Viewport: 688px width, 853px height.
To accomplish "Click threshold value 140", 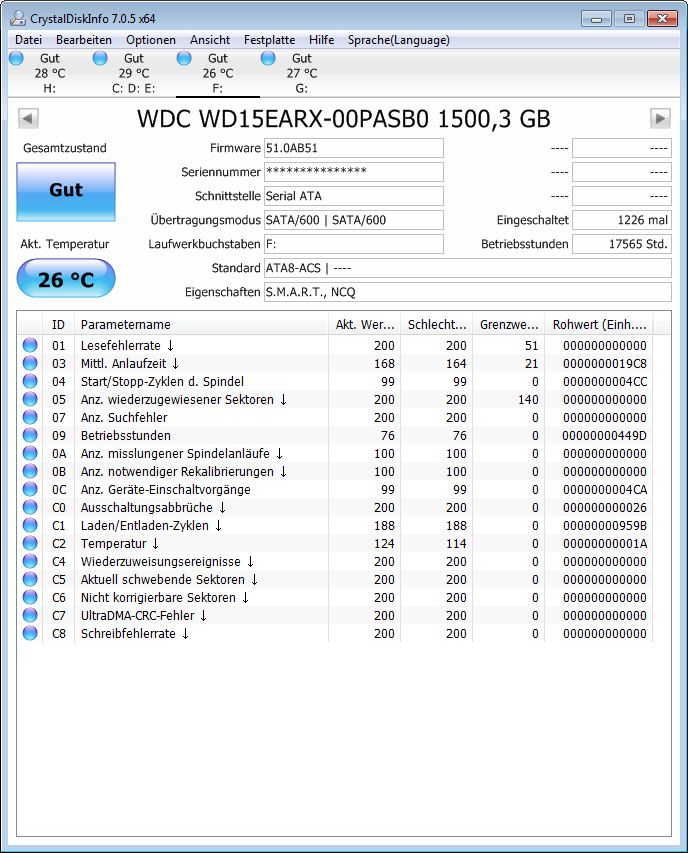I will (528, 399).
